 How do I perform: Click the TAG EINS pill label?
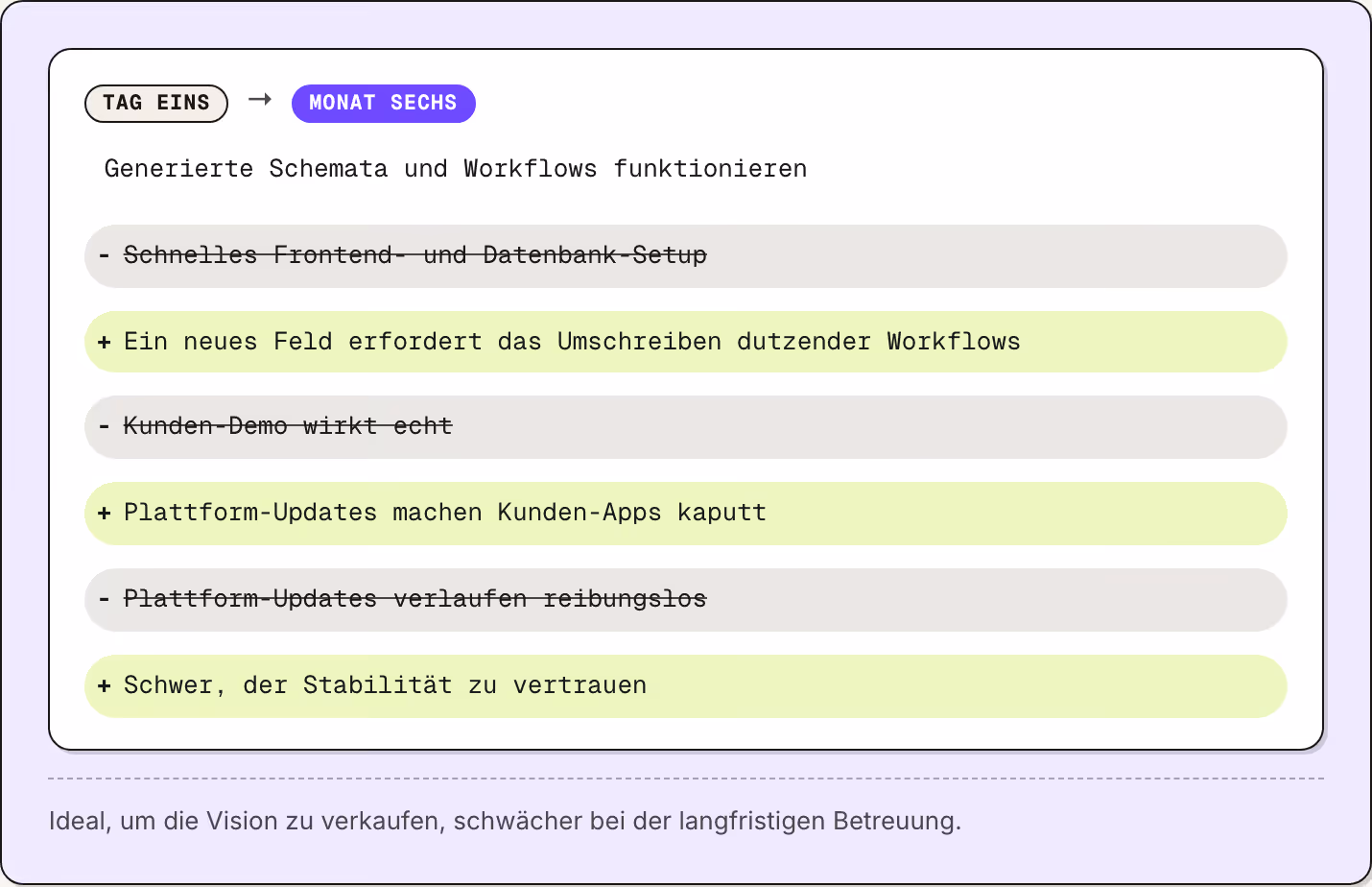156,104
